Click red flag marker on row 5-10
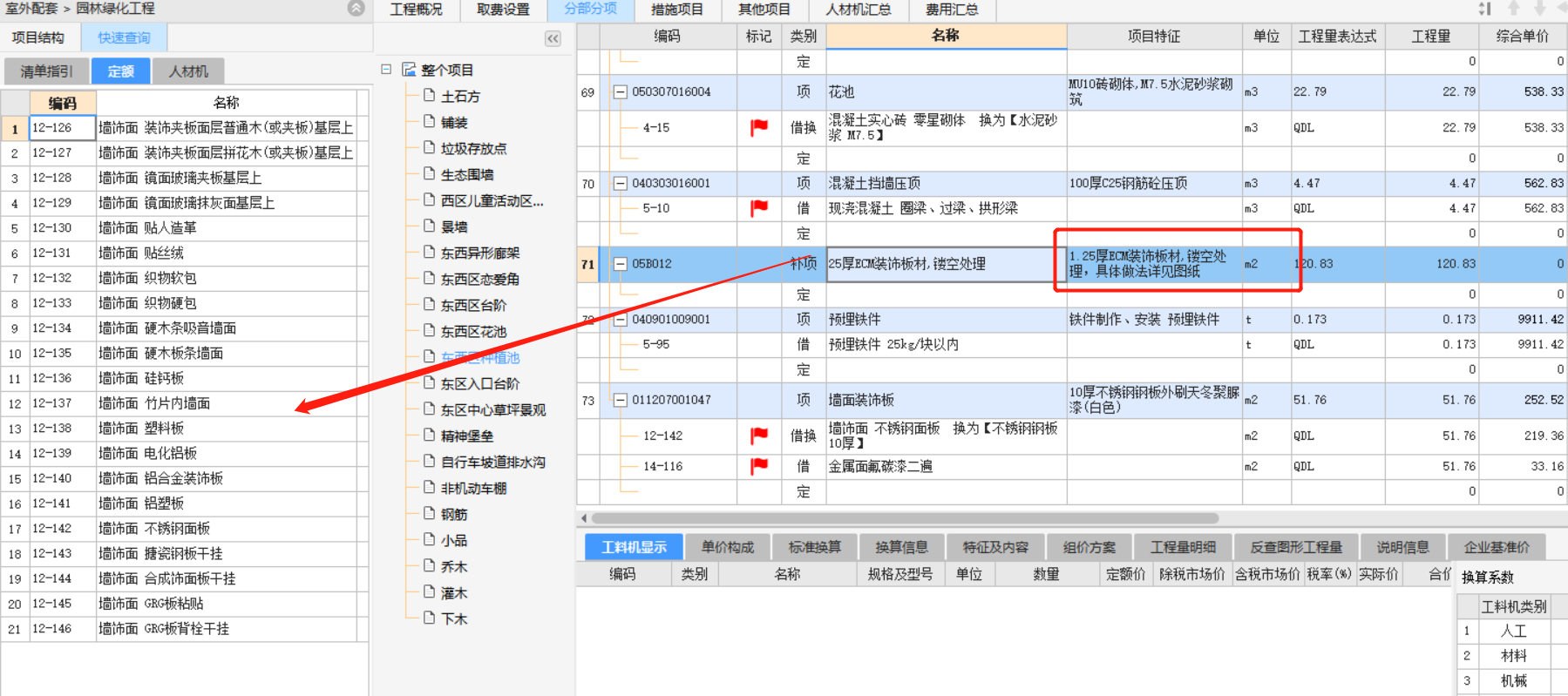This screenshot has width=1568, height=696. pos(759,208)
